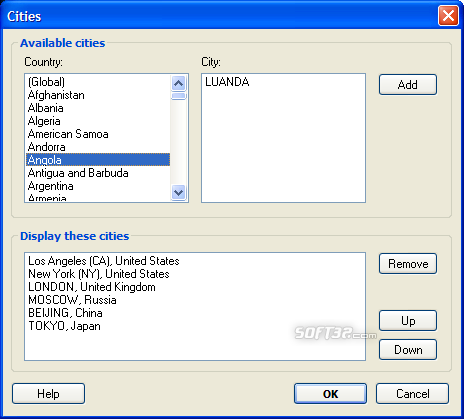This screenshot has width=464, height=419.
Task: Select Albania in the country list
Action: (98, 108)
